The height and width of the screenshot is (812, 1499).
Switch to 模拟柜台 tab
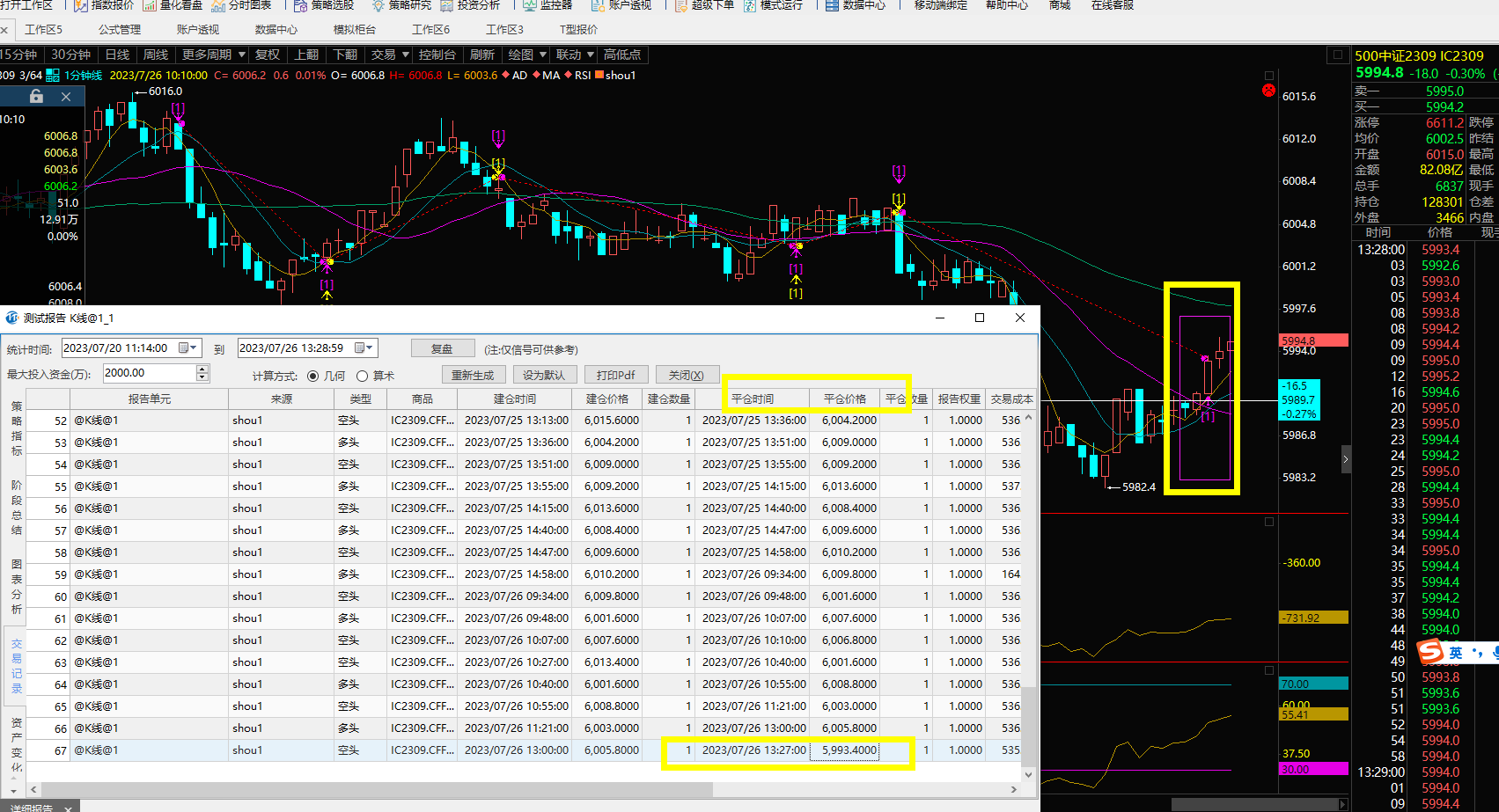tap(354, 30)
